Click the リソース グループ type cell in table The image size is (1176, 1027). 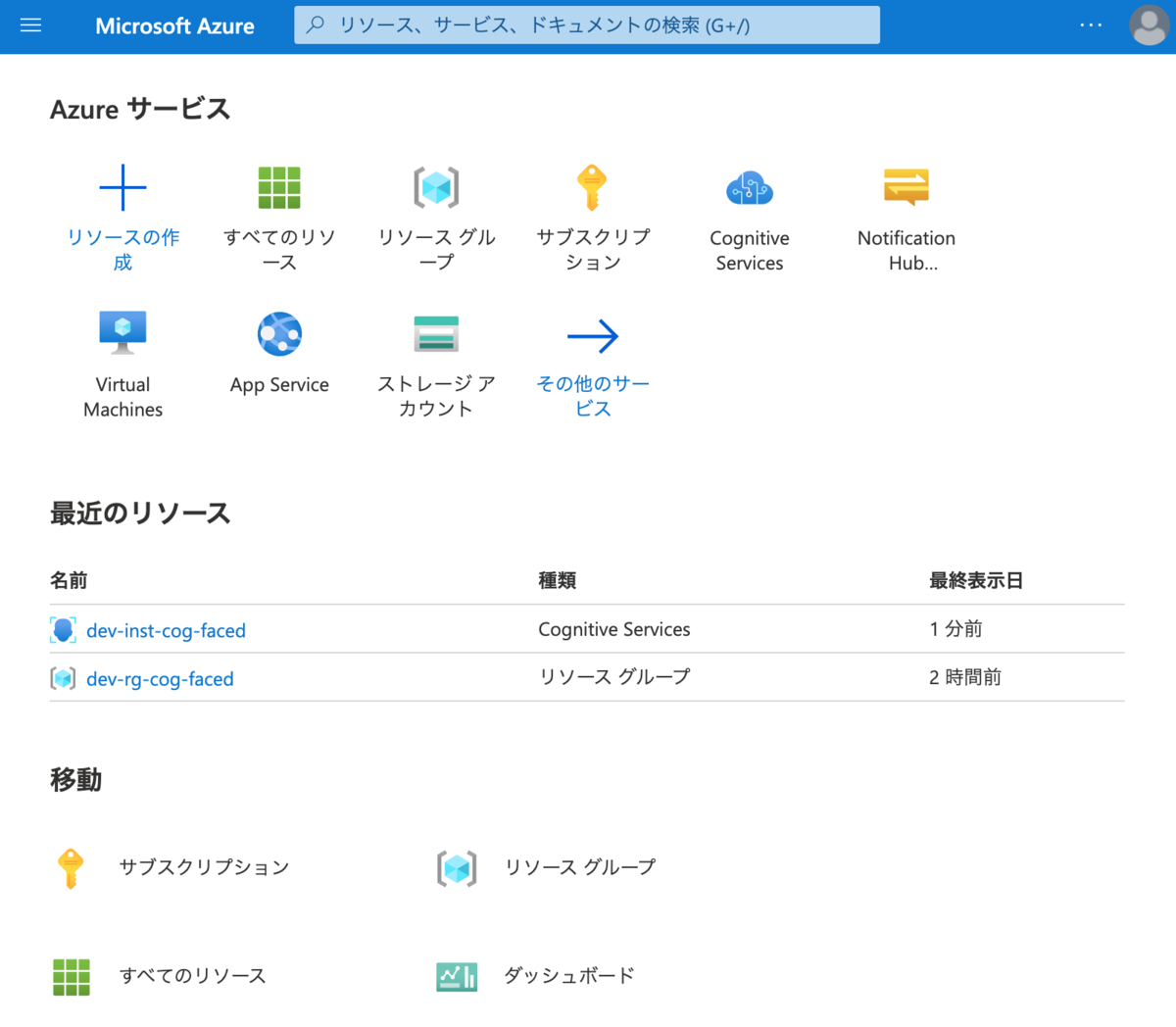point(614,677)
